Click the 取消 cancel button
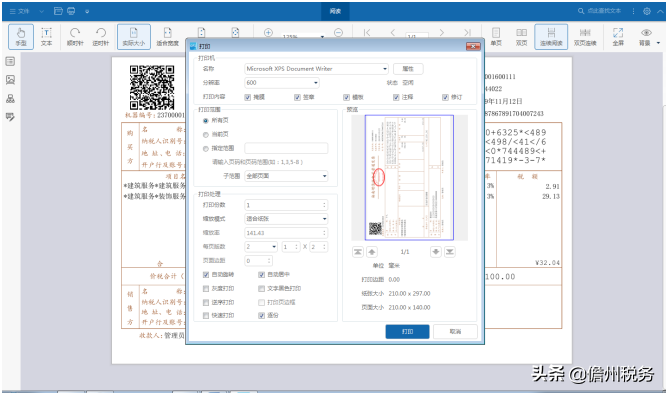Image resolution: width=666 pixels, height=394 pixels. (455, 332)
